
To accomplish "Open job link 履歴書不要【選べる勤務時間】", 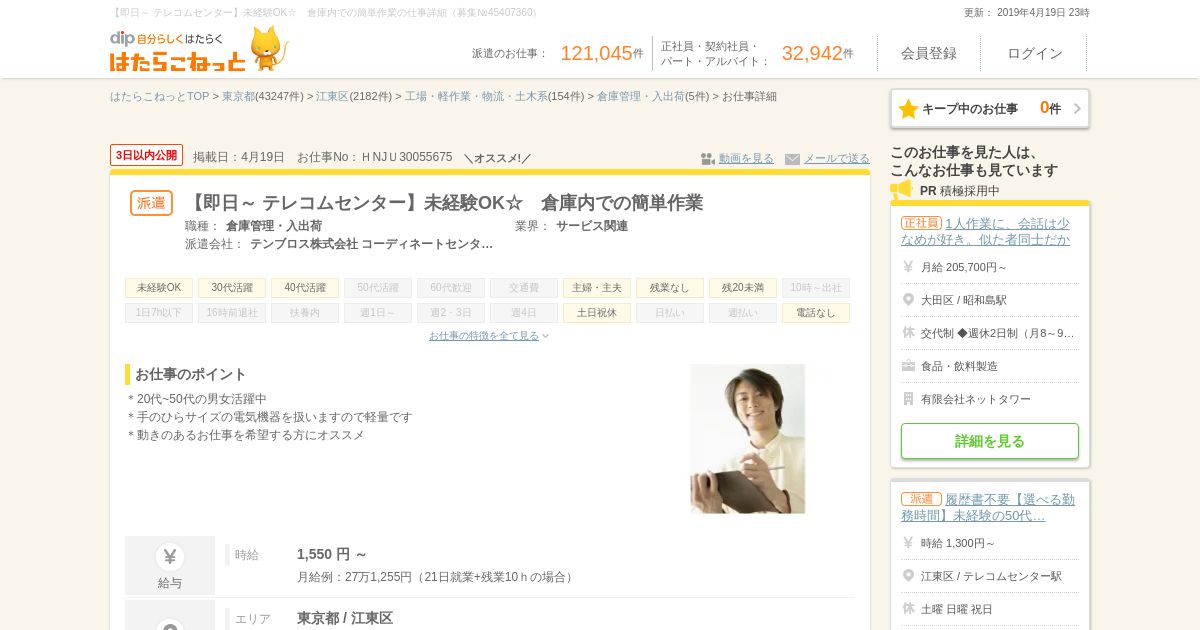I will [988, 507].
